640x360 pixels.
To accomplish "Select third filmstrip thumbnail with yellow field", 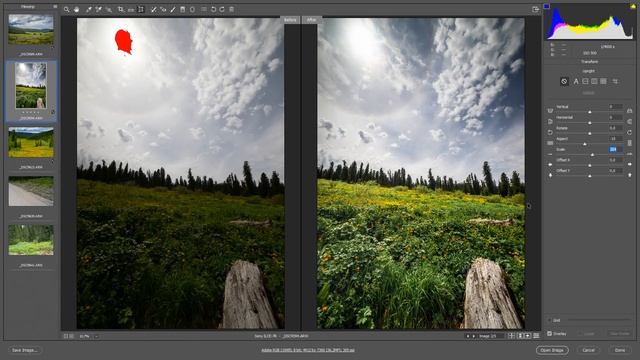I will 31,142.
